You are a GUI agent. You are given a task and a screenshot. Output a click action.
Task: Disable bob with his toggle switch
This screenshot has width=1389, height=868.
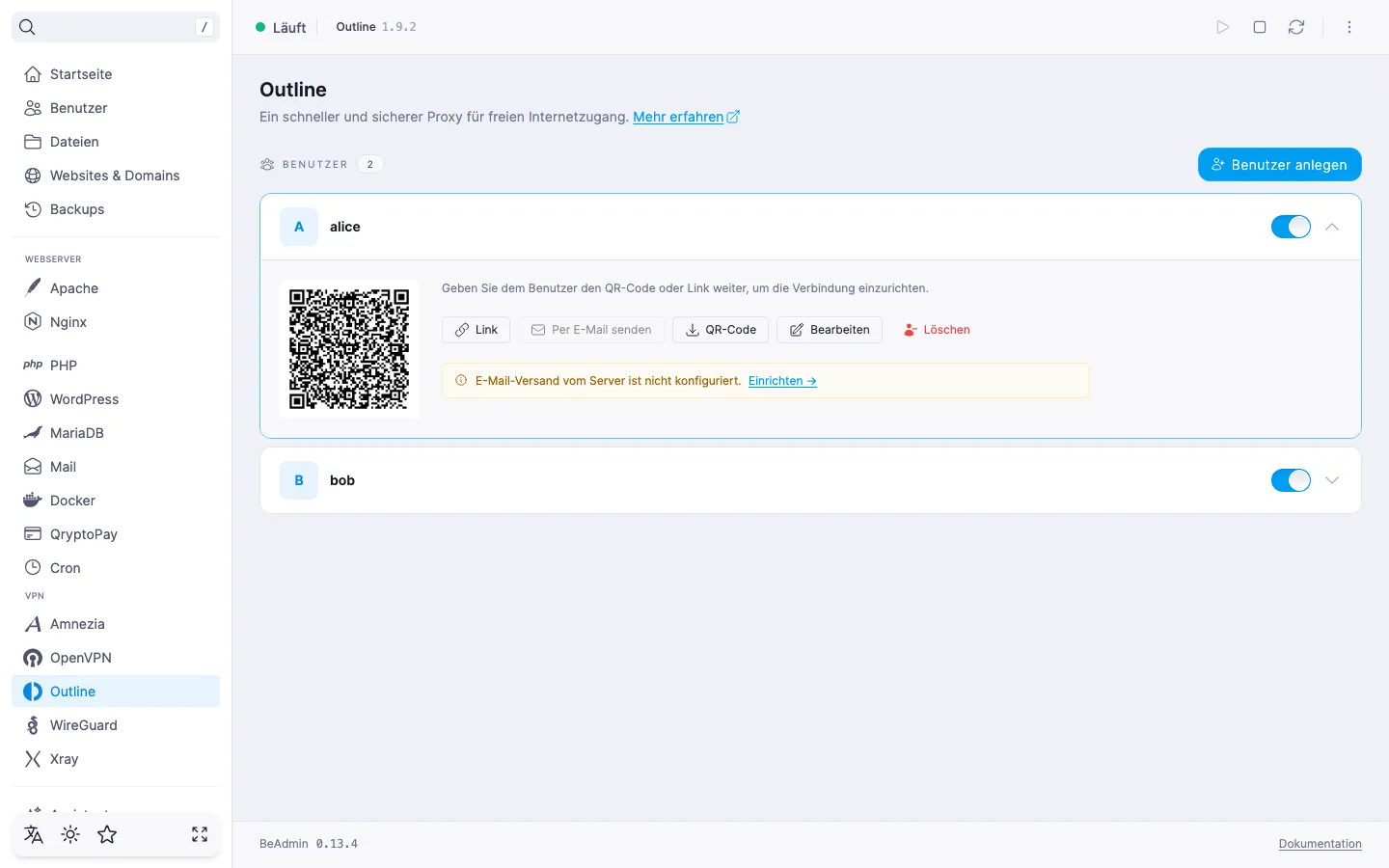[1291, 480]
